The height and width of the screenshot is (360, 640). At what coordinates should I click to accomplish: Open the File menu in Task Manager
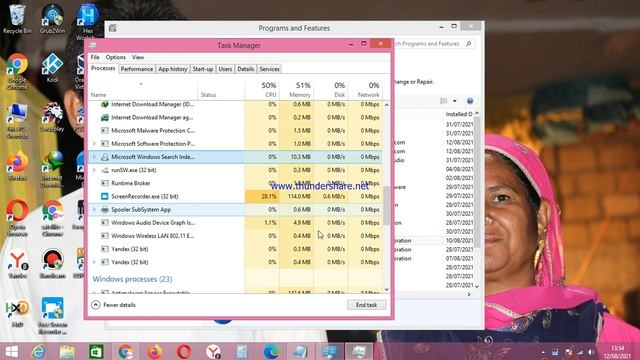tap(95, 57)
